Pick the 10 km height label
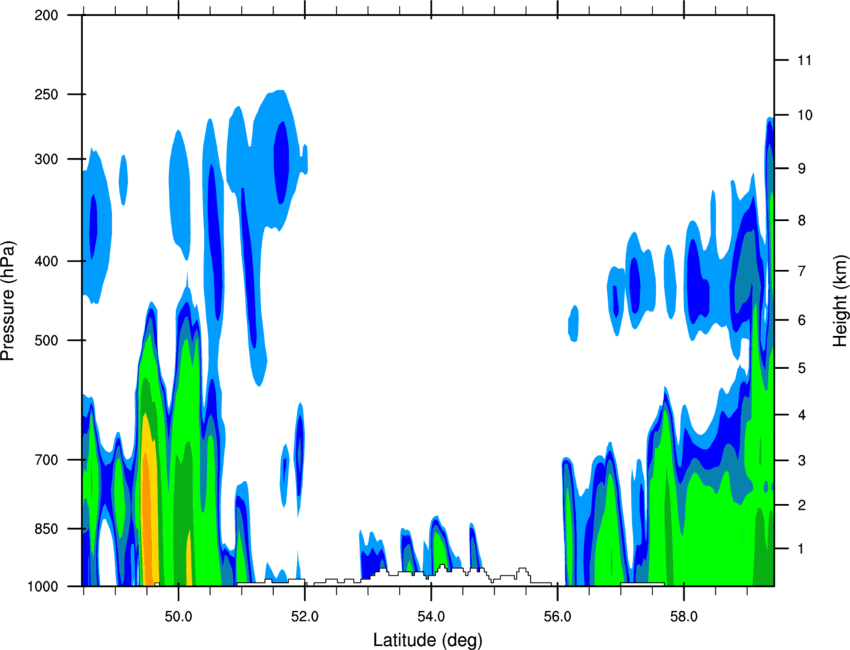The height and width of the screenshot is (650, 850). tap(804, 115)
